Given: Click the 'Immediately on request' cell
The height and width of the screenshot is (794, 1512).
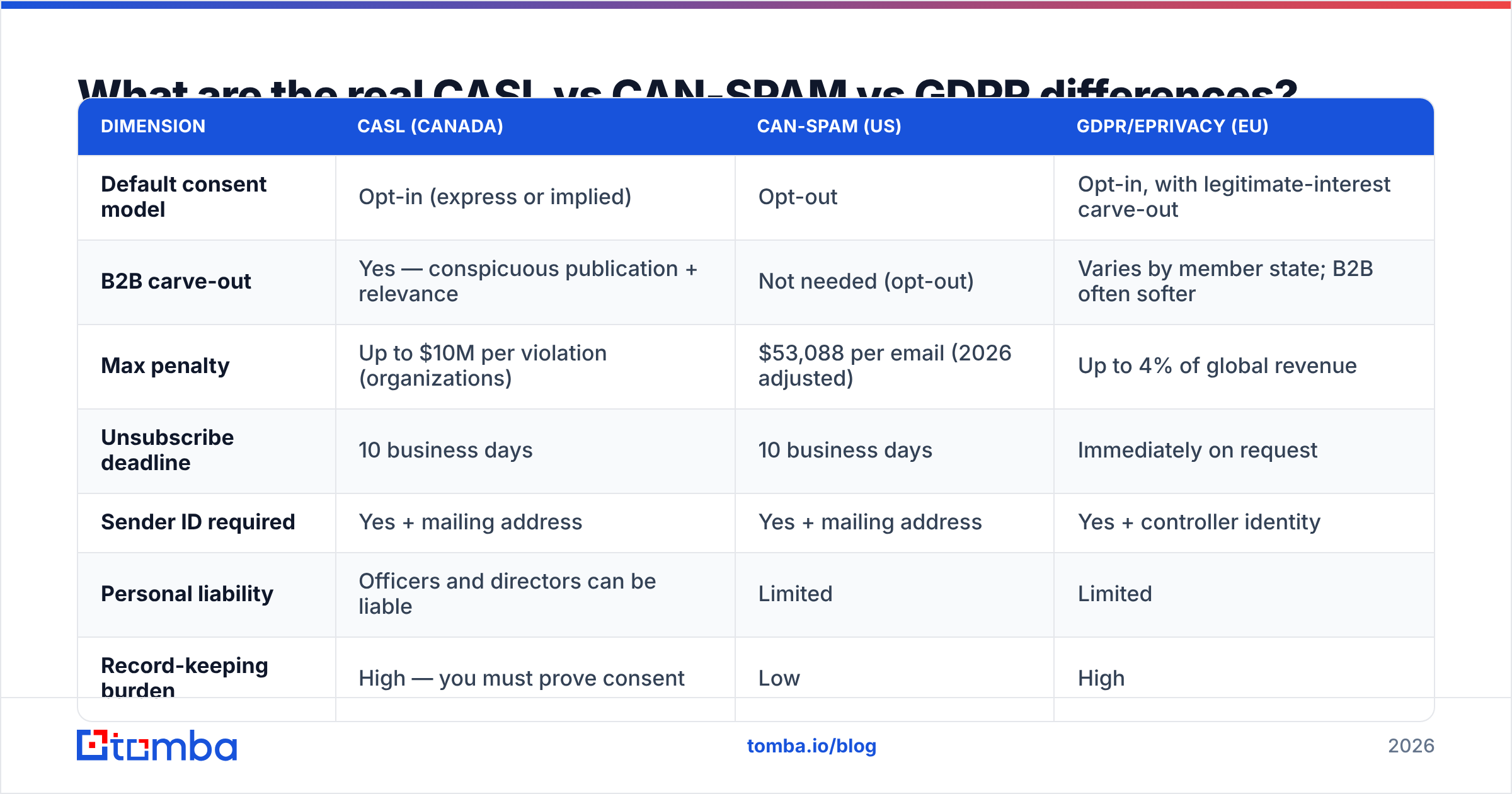Looking at the screenshot, I should point(1197,450).
